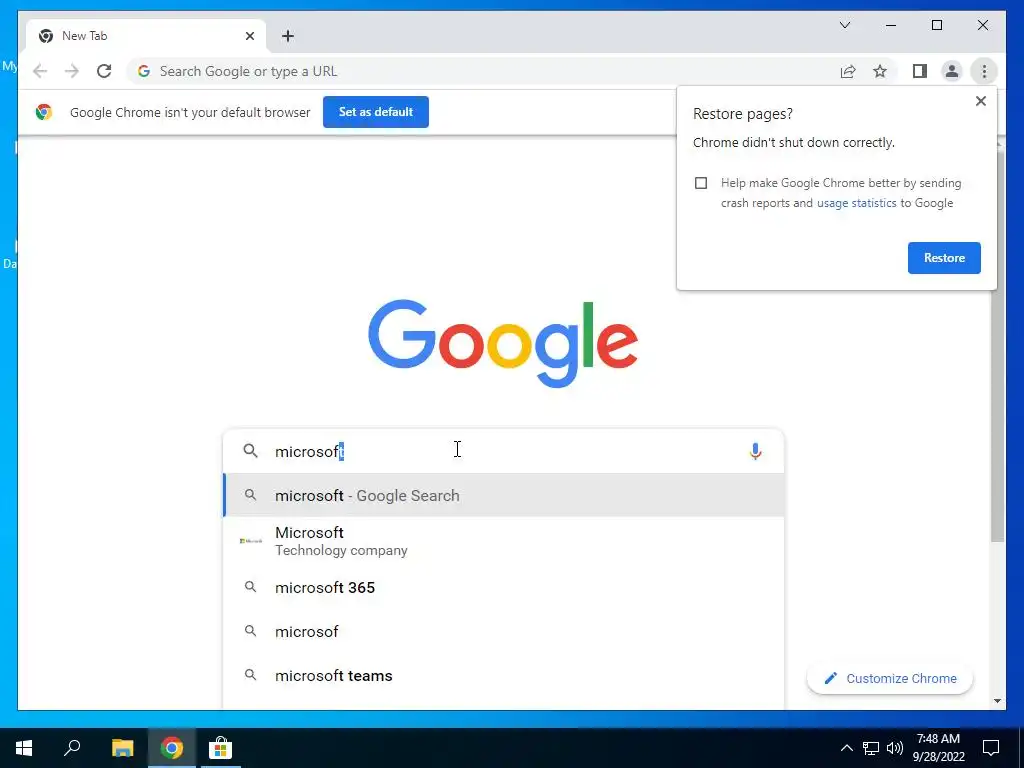Open Microsoft Store from taskbar

coord(220,748)
